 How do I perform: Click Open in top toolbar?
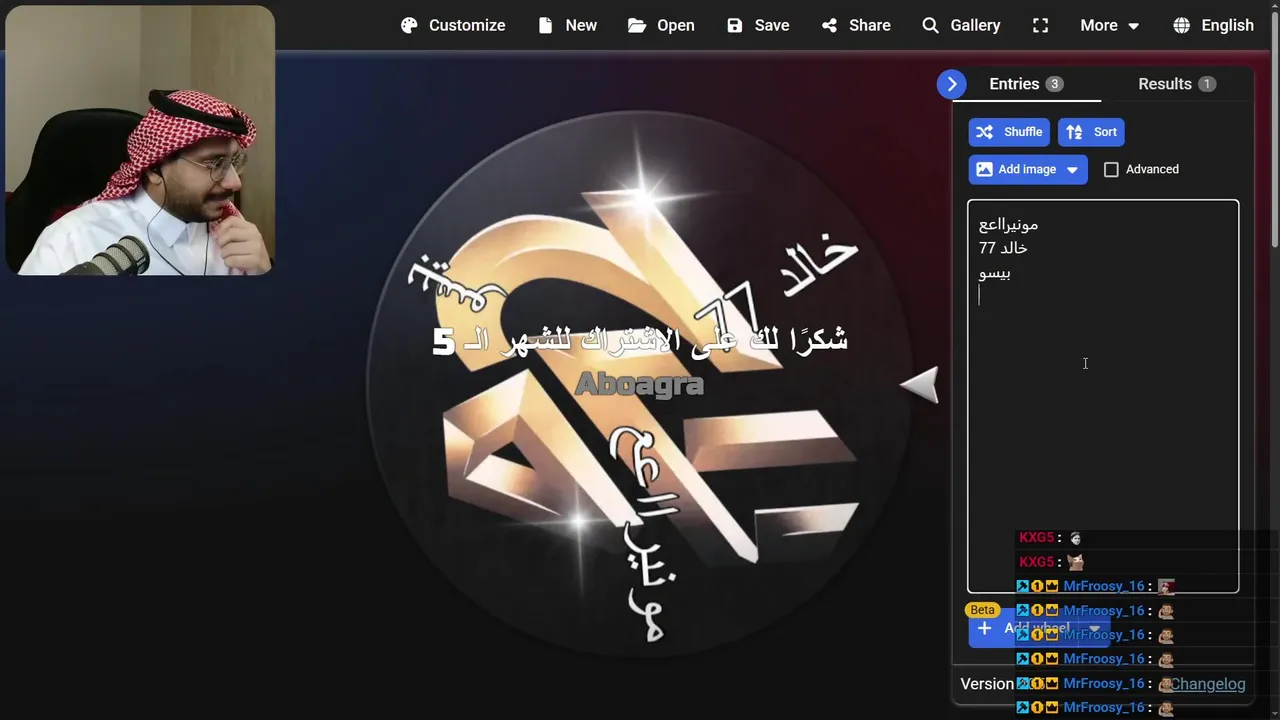661,25
